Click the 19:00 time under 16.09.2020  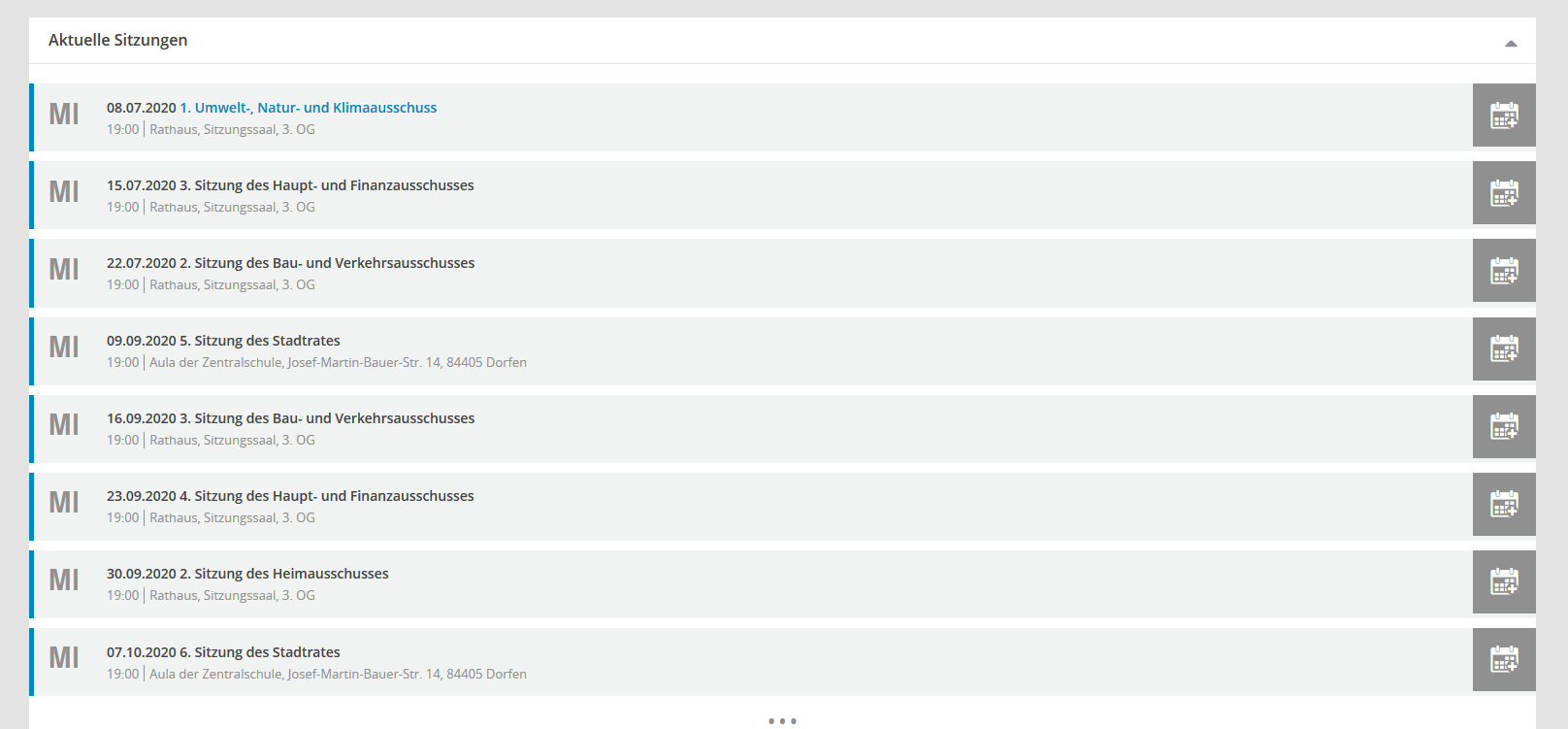click(x=123, y=440)
